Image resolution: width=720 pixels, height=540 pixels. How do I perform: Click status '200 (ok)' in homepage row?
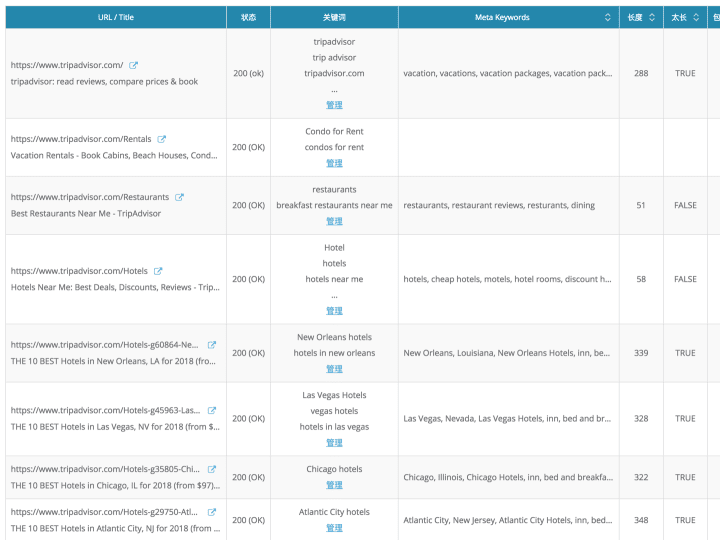tap(248, 73)
